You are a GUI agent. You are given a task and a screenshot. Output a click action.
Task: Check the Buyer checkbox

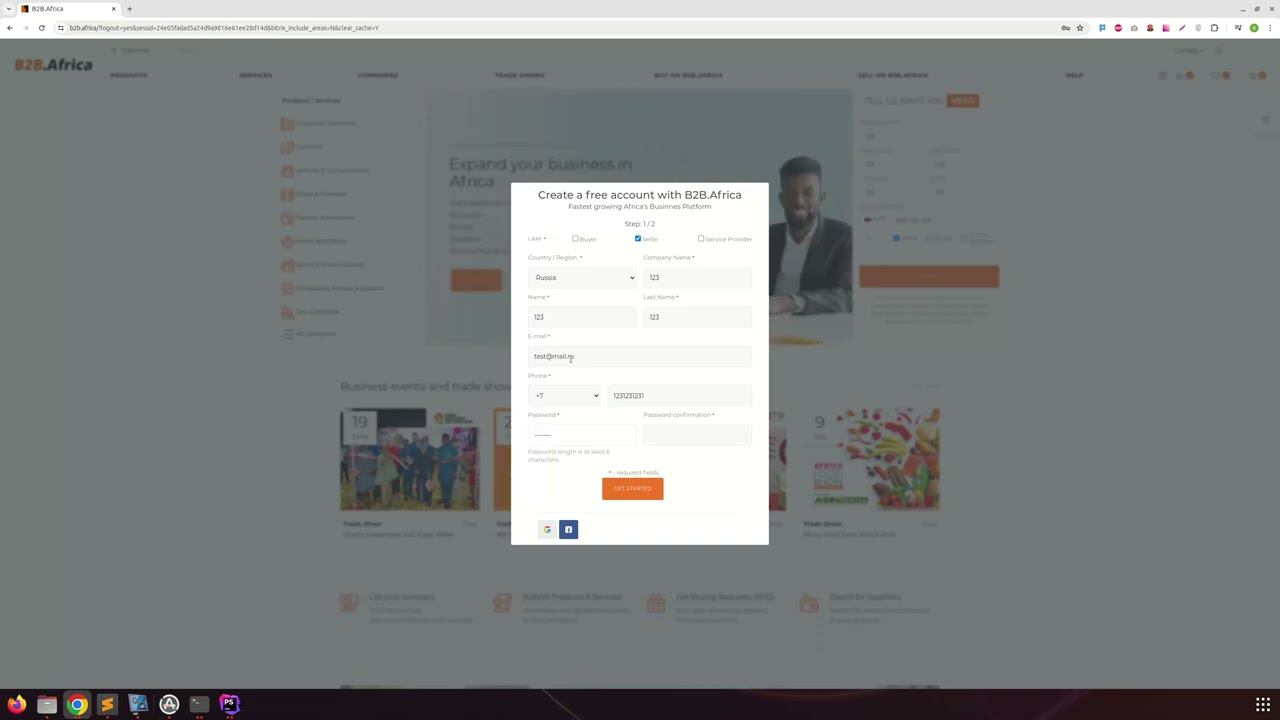pyautogui.click(x=575, y=239)
